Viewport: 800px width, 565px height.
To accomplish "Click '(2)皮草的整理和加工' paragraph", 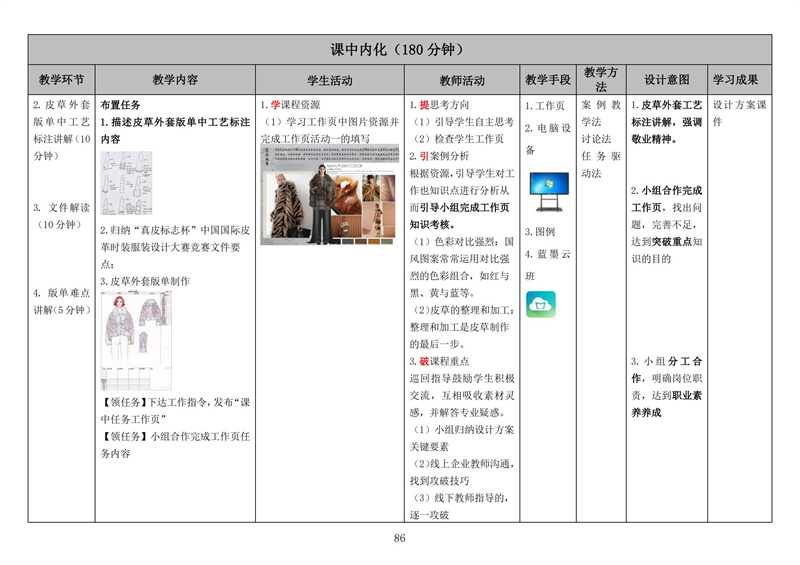I will pyautogui.click(x=462, y=327).
